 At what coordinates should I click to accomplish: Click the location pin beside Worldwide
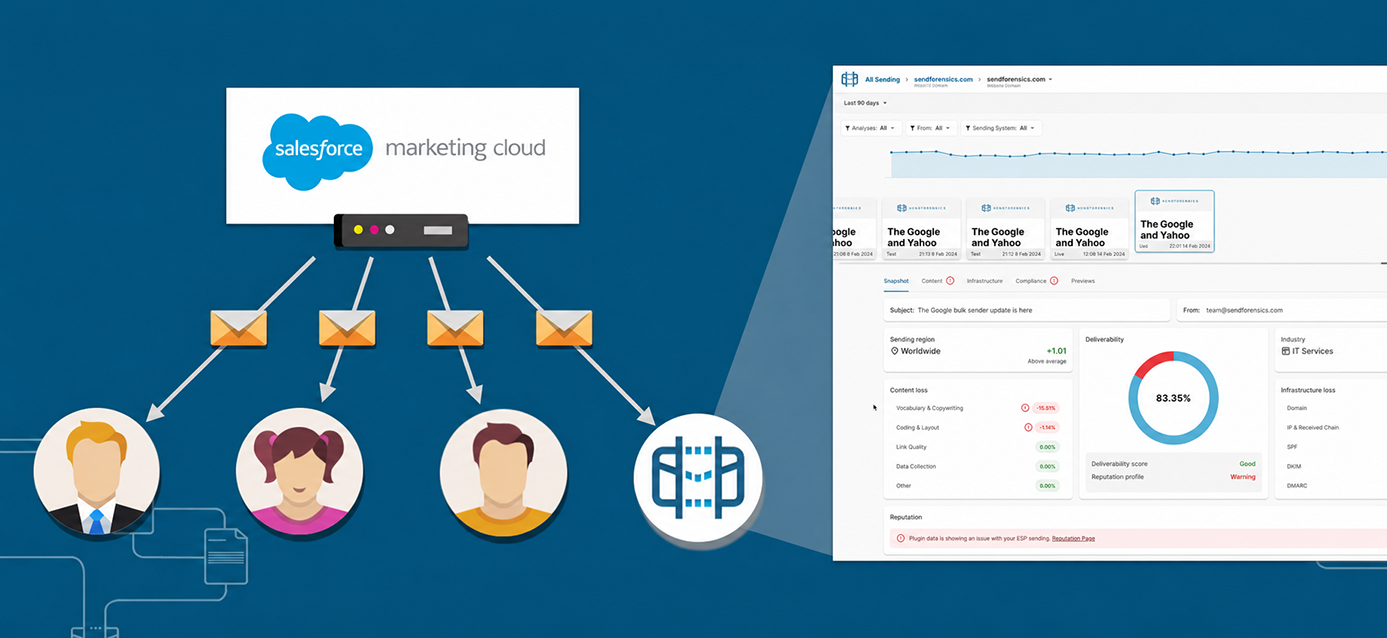point(894,351)
